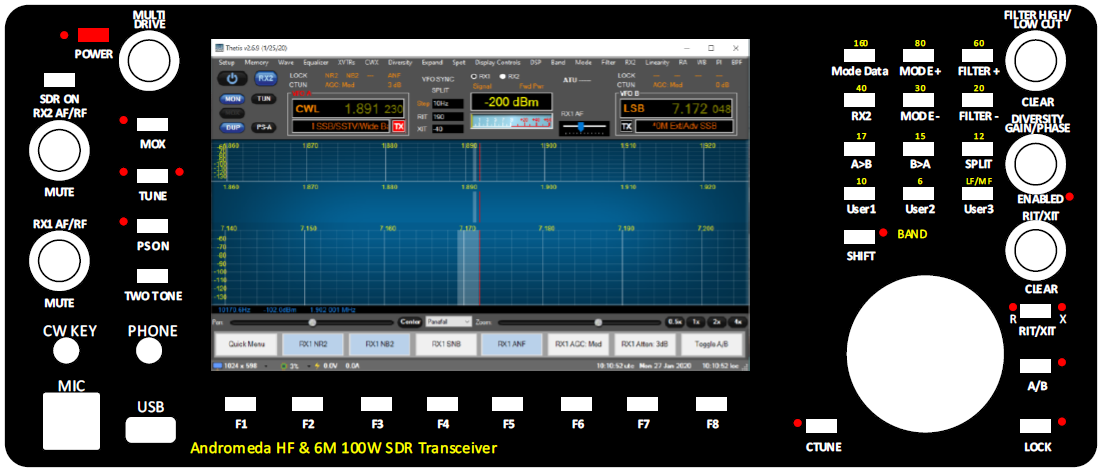The width and height of the screenshot is (1102, 473).
Task: Click the VFO A frequency display 1.891
Action: pos(363,109)
